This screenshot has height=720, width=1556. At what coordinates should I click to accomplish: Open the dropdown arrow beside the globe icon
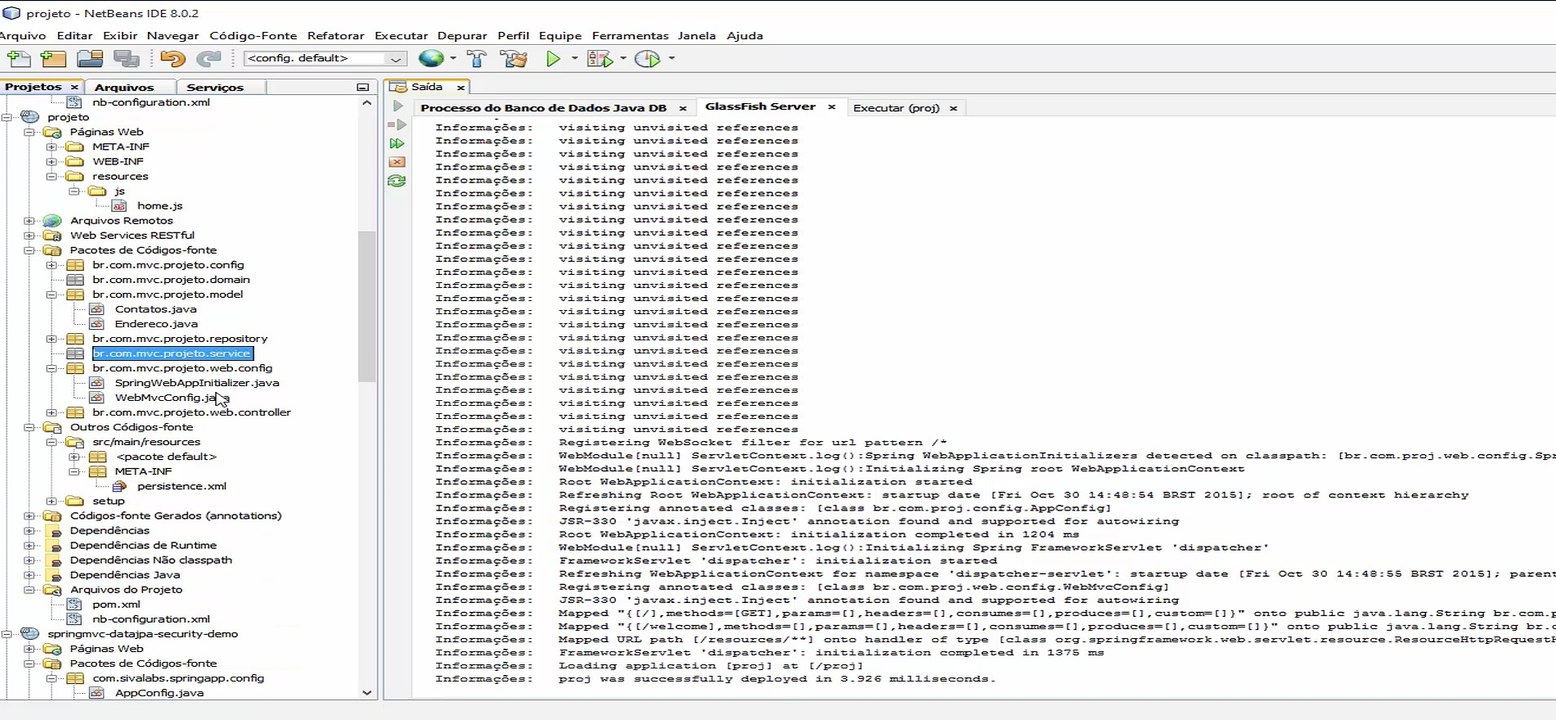coord(452,59)
